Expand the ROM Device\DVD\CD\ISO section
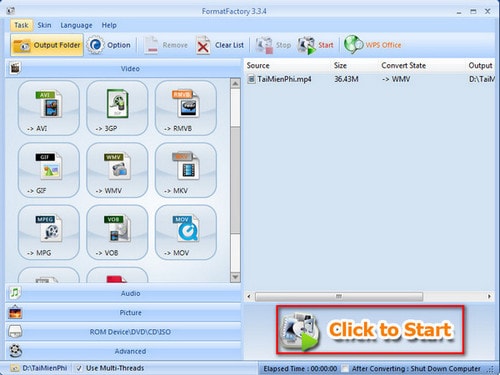500x375 pixels. pos(123,332)
